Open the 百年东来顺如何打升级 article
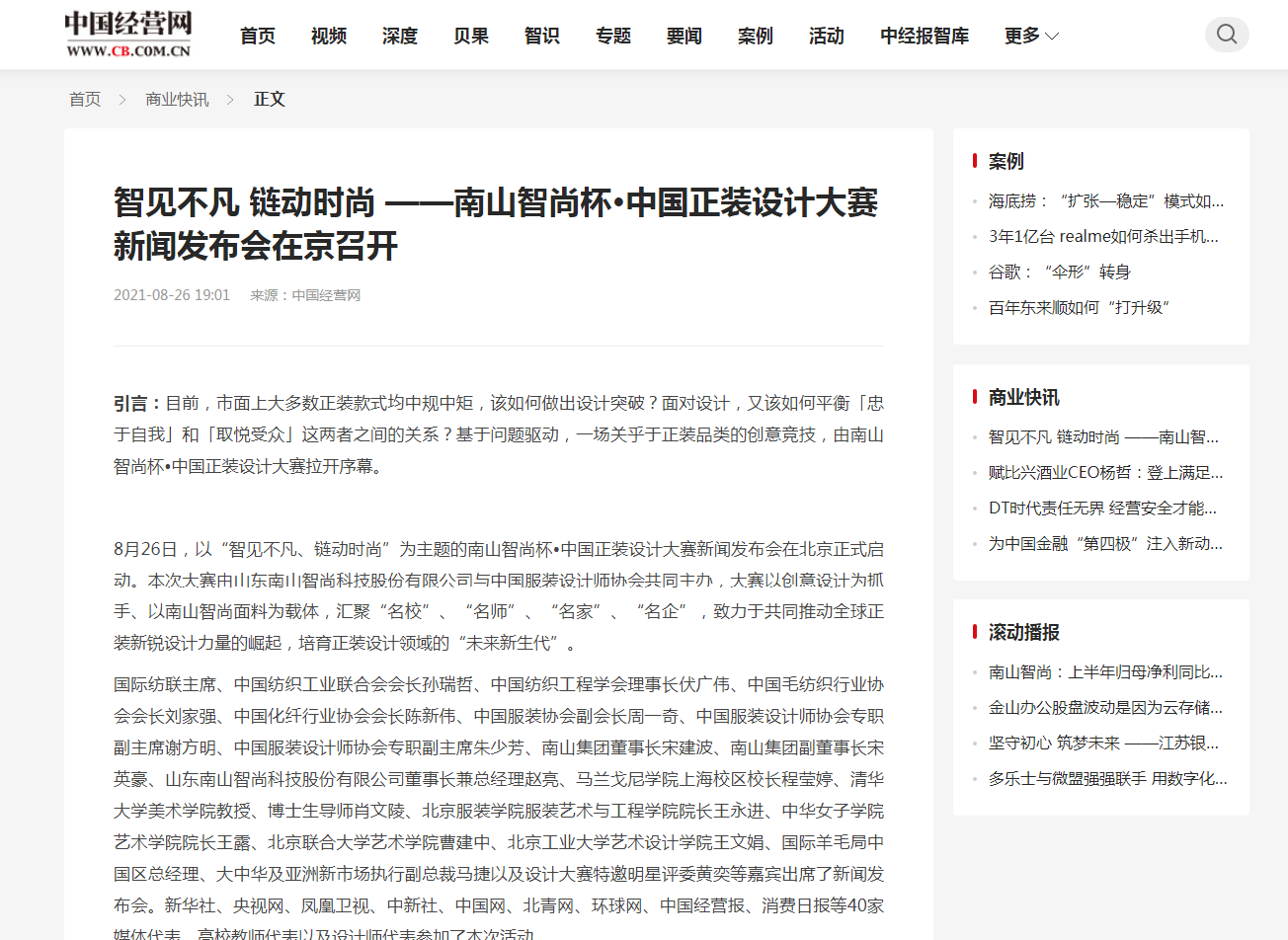The height and width of the screenshot is (940, 1288). tap(1079, 308)
